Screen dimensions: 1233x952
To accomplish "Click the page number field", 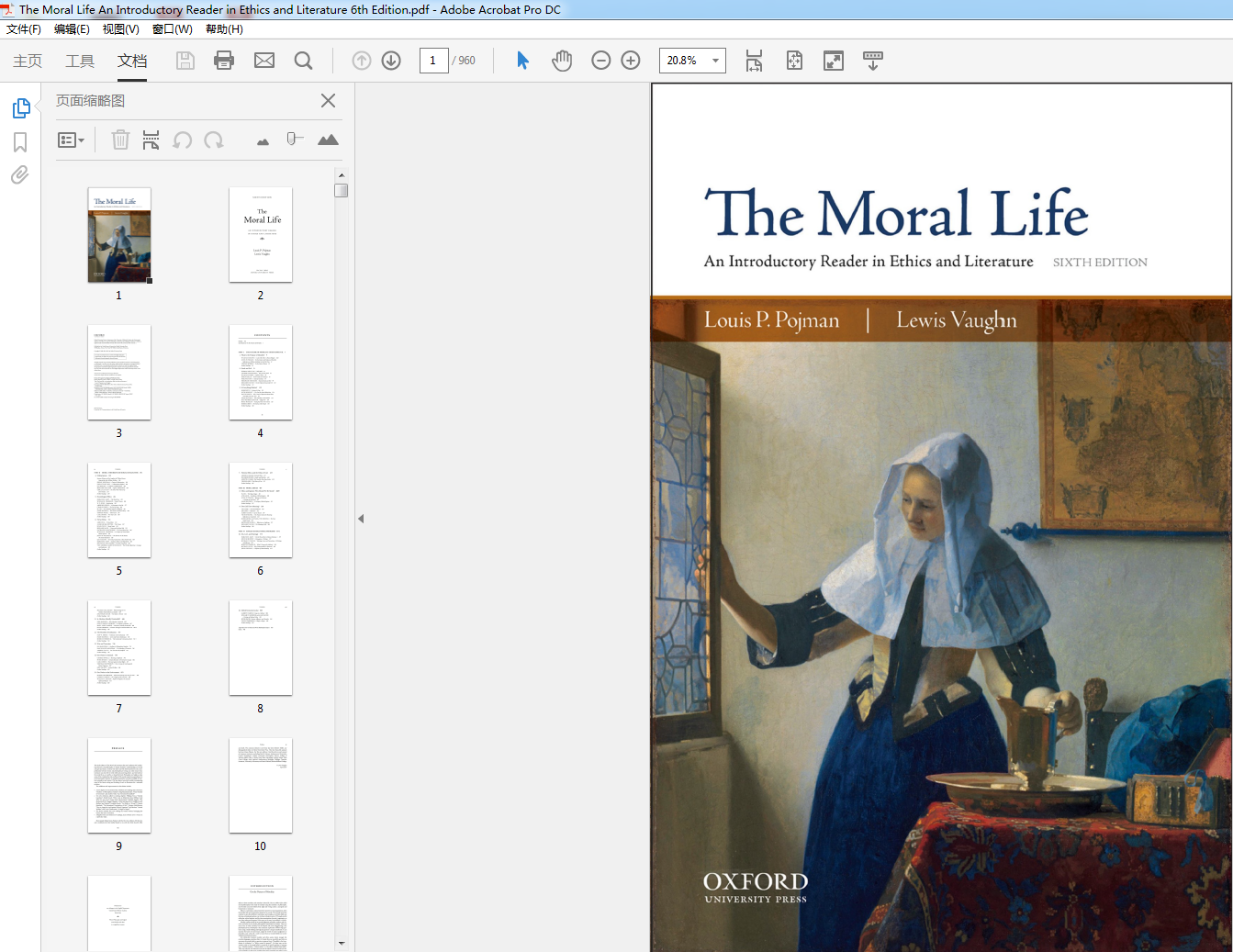I will 433,61.
